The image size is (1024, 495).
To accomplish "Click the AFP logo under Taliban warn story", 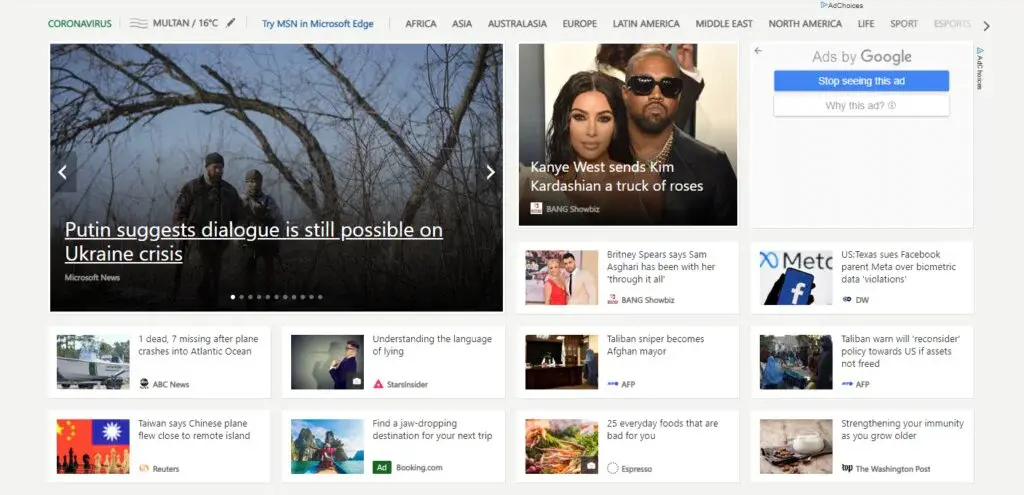I will click(x=847, y=384).
